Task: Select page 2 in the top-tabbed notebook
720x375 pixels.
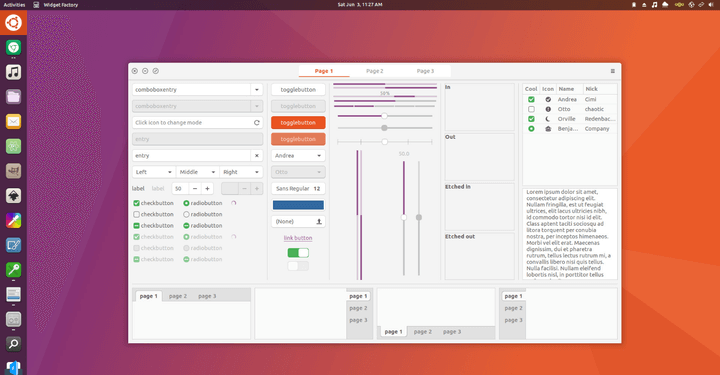Action: [x=178, y=296]
